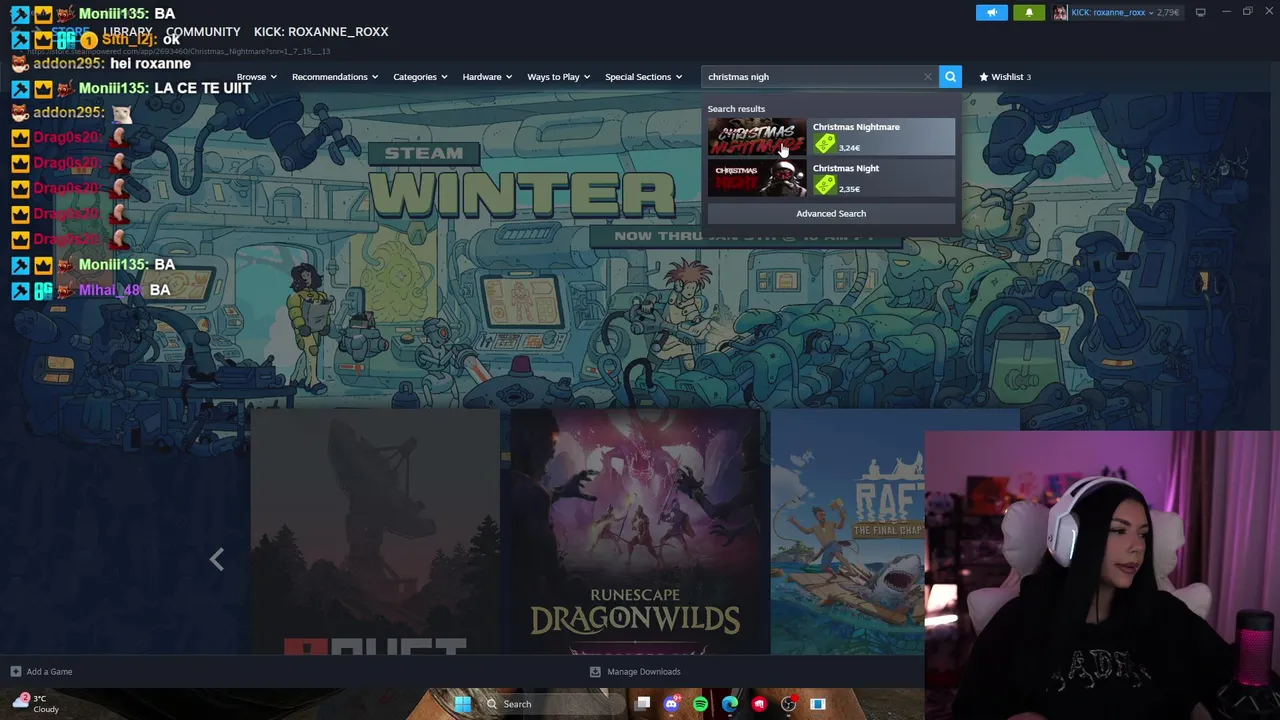
Task: Click the Manage Downloads label
Action: [x=643, y=671]
